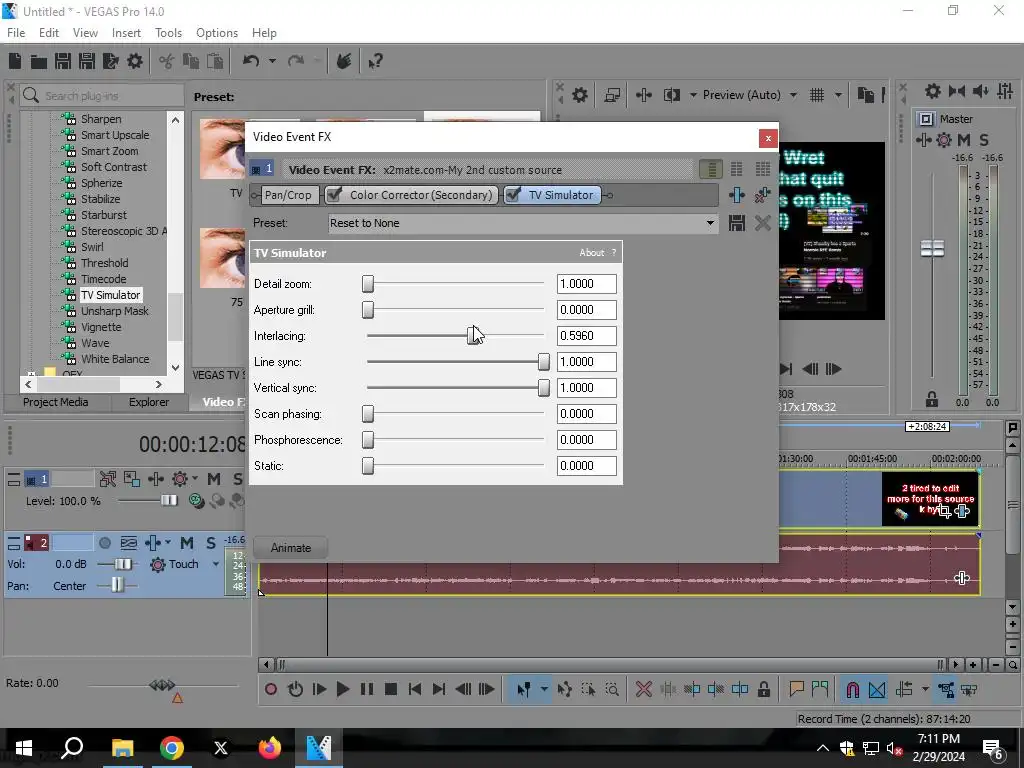Click the Interlacing slider handle

tap(473, 336)
